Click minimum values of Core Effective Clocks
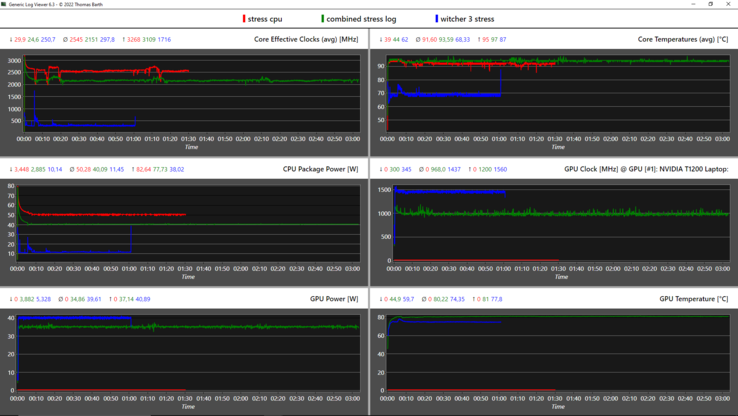This screenshot has height=416, width=738. pos(33,40)
